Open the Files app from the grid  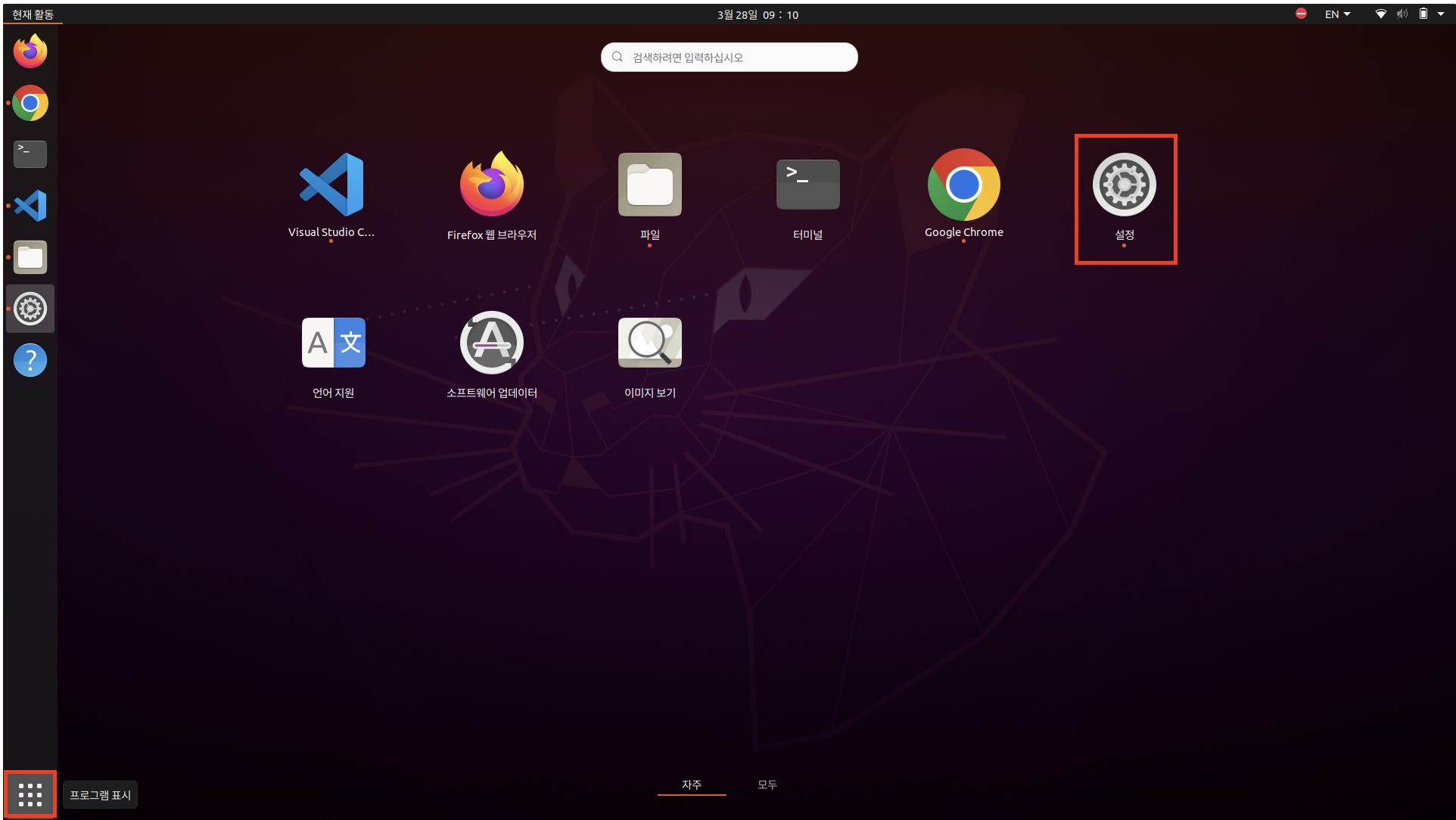pos(649,185)
